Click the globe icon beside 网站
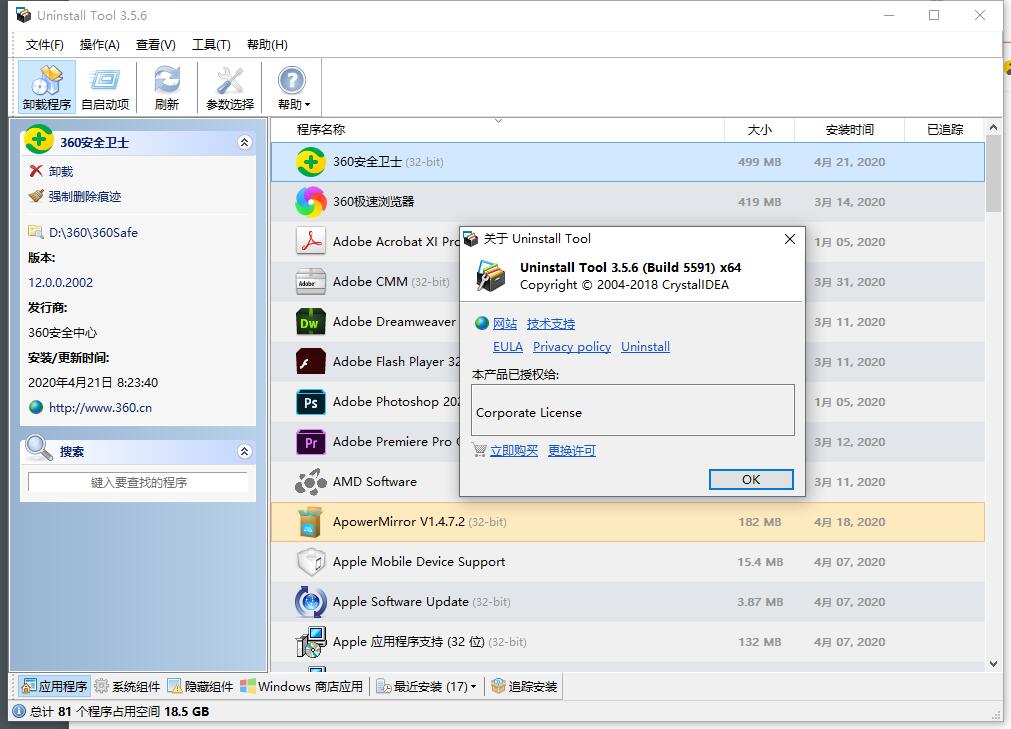Viewport: 1011px width, 729px height. [482, 323]
